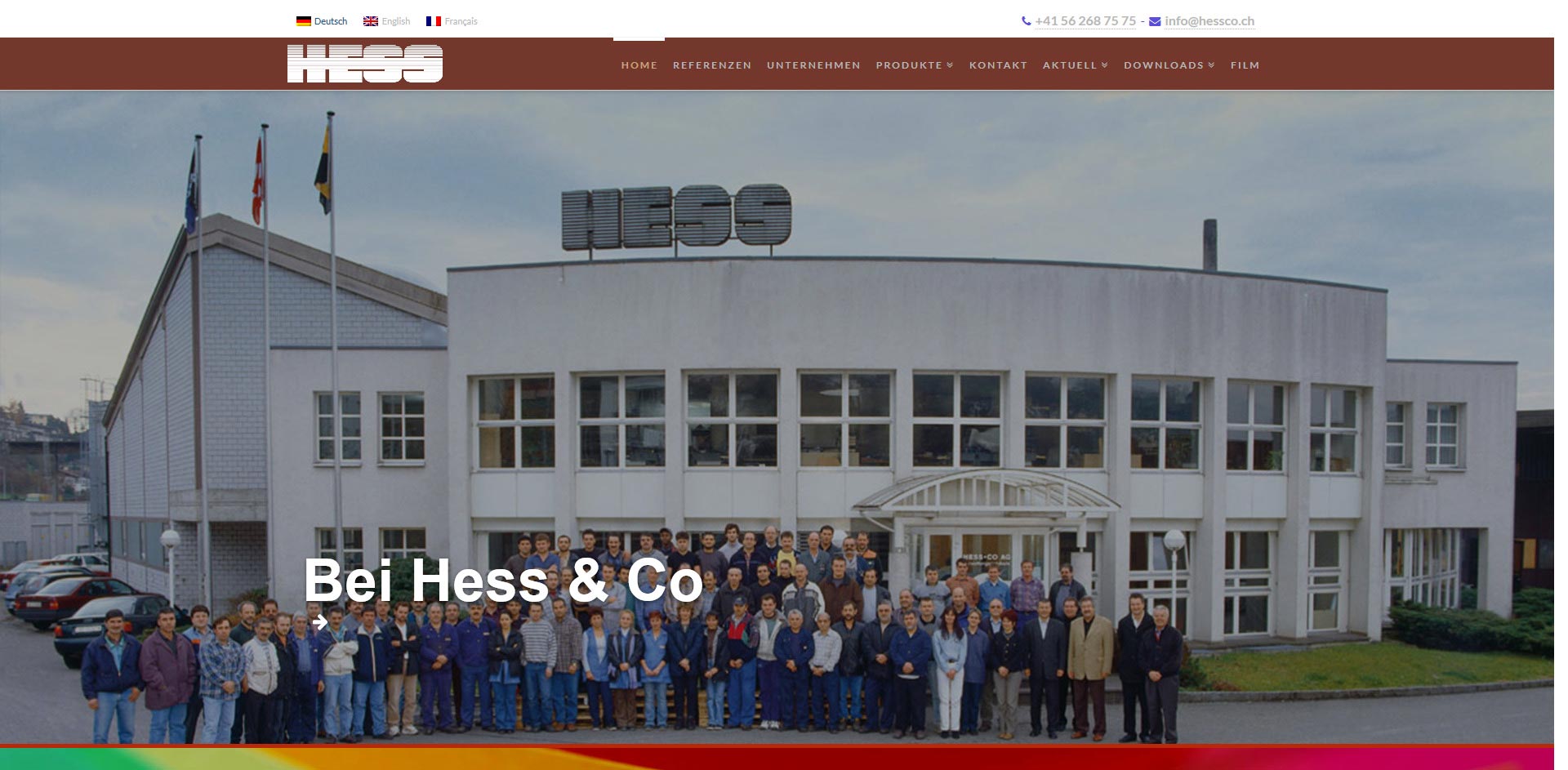The height and width of the screenshot is (770, 1568).
Task: Open the Referenzen page
Action: pyautogui.click(x=712, y=65)
